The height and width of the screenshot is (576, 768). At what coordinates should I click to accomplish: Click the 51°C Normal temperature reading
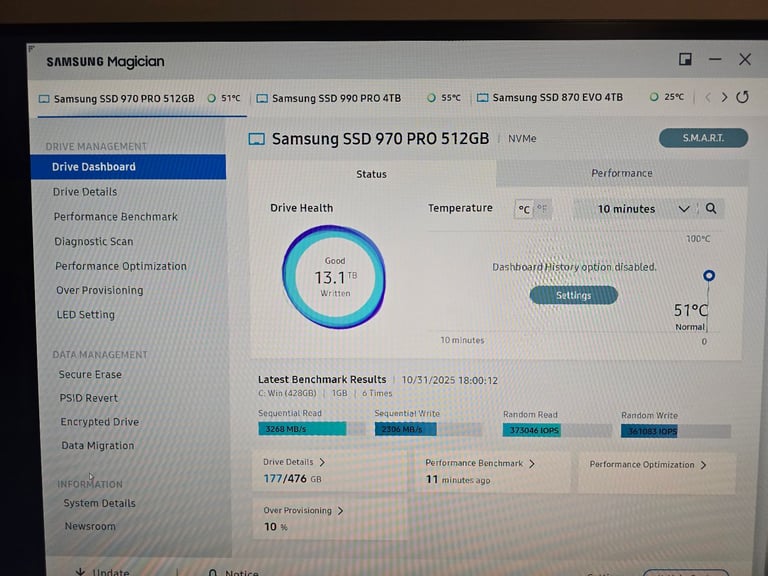[690, 316]
